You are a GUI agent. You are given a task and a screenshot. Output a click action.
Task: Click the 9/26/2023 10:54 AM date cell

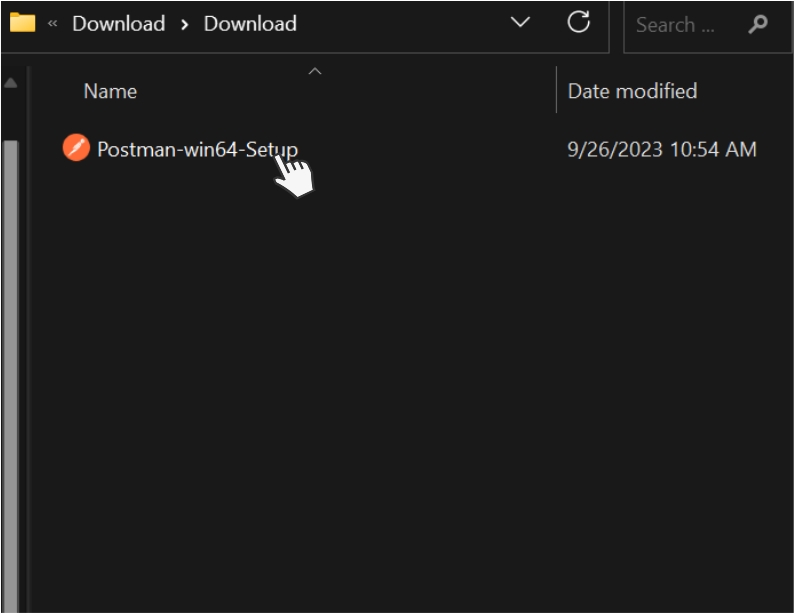(661, 149)
